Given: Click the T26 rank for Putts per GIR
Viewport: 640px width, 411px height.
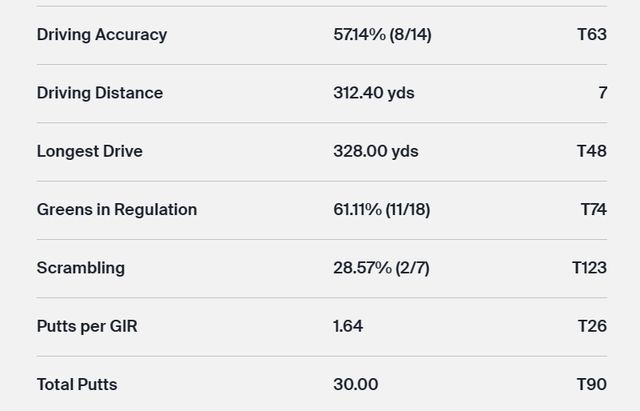Looking at the screenshot, I should click(x=592, y=326).
